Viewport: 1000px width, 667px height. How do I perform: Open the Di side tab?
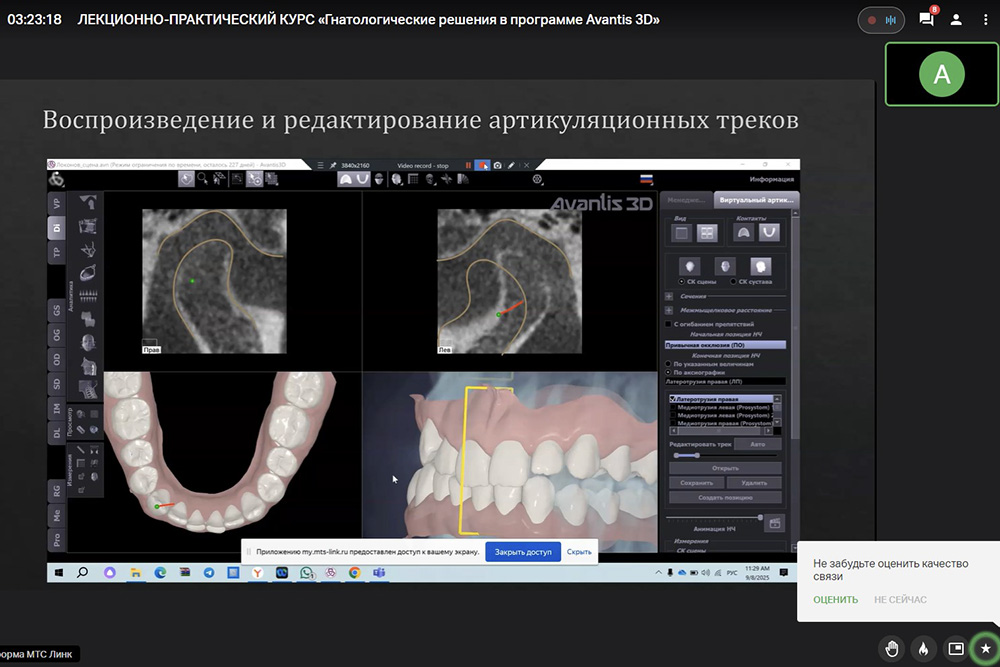[x=57, y=228]
